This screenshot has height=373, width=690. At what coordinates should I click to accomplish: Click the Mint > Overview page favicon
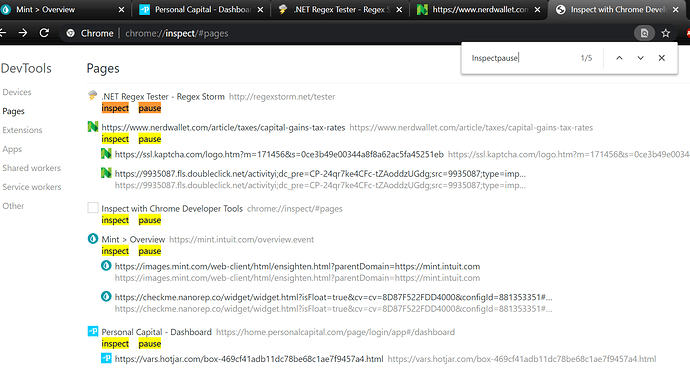click(93, 239)
